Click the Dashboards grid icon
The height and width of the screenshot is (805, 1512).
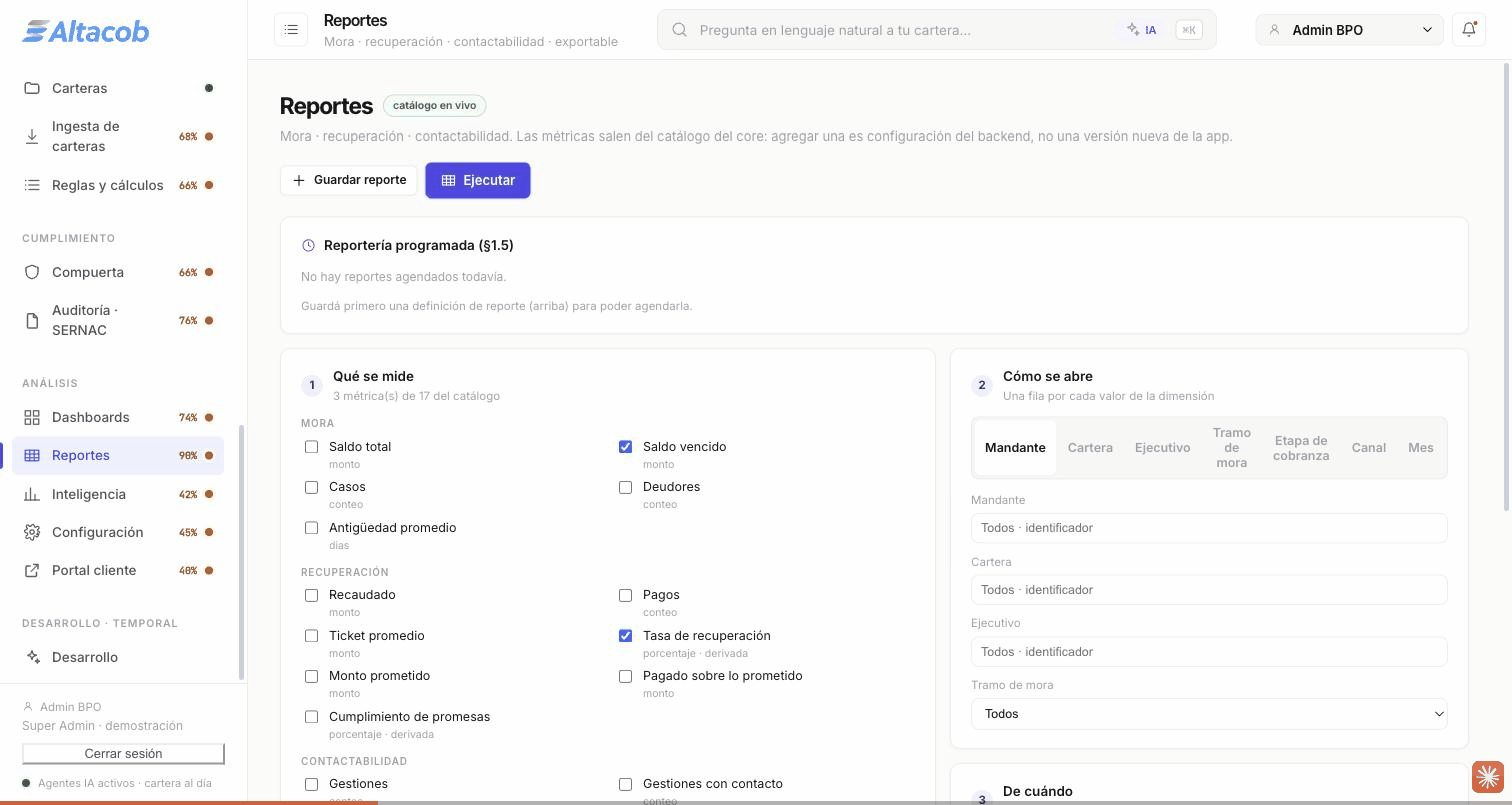32,417
